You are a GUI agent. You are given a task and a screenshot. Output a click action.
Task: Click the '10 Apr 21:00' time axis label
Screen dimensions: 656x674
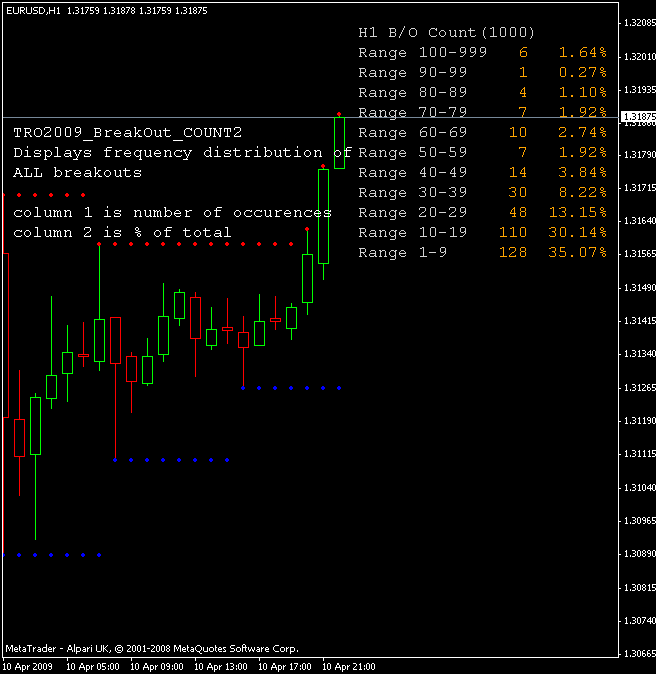349,667
